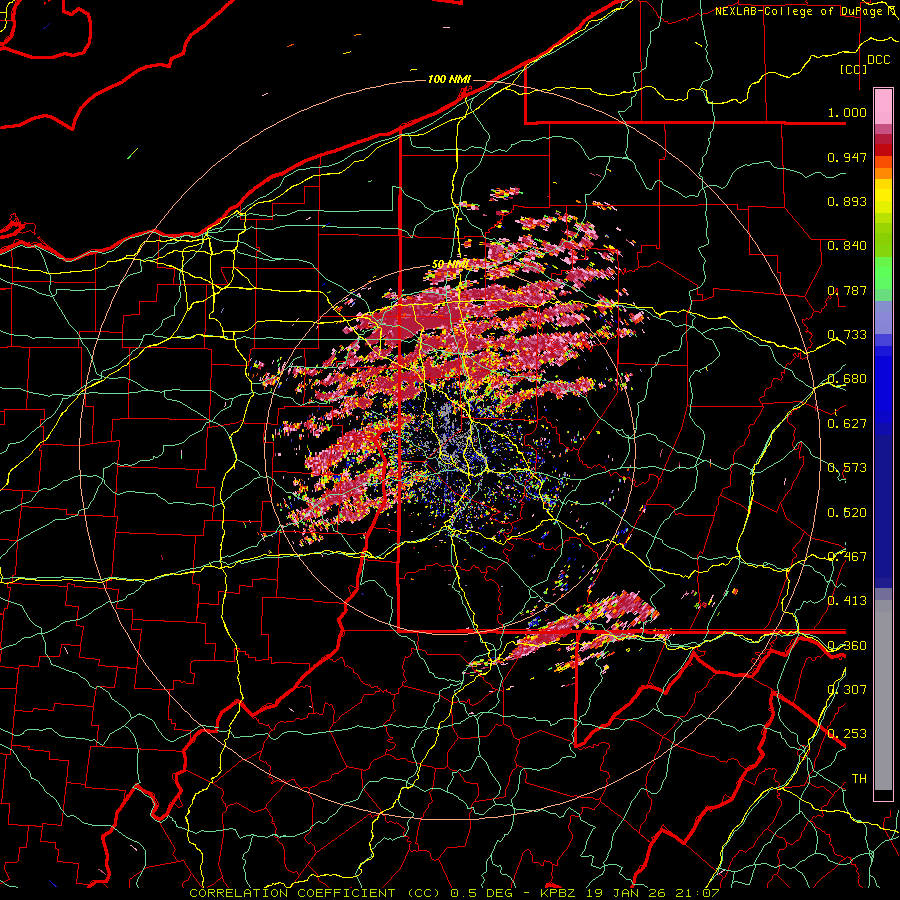Viewport: 900px width, 900px height.
Task: Click the TH threshold label
Action: 859,778
